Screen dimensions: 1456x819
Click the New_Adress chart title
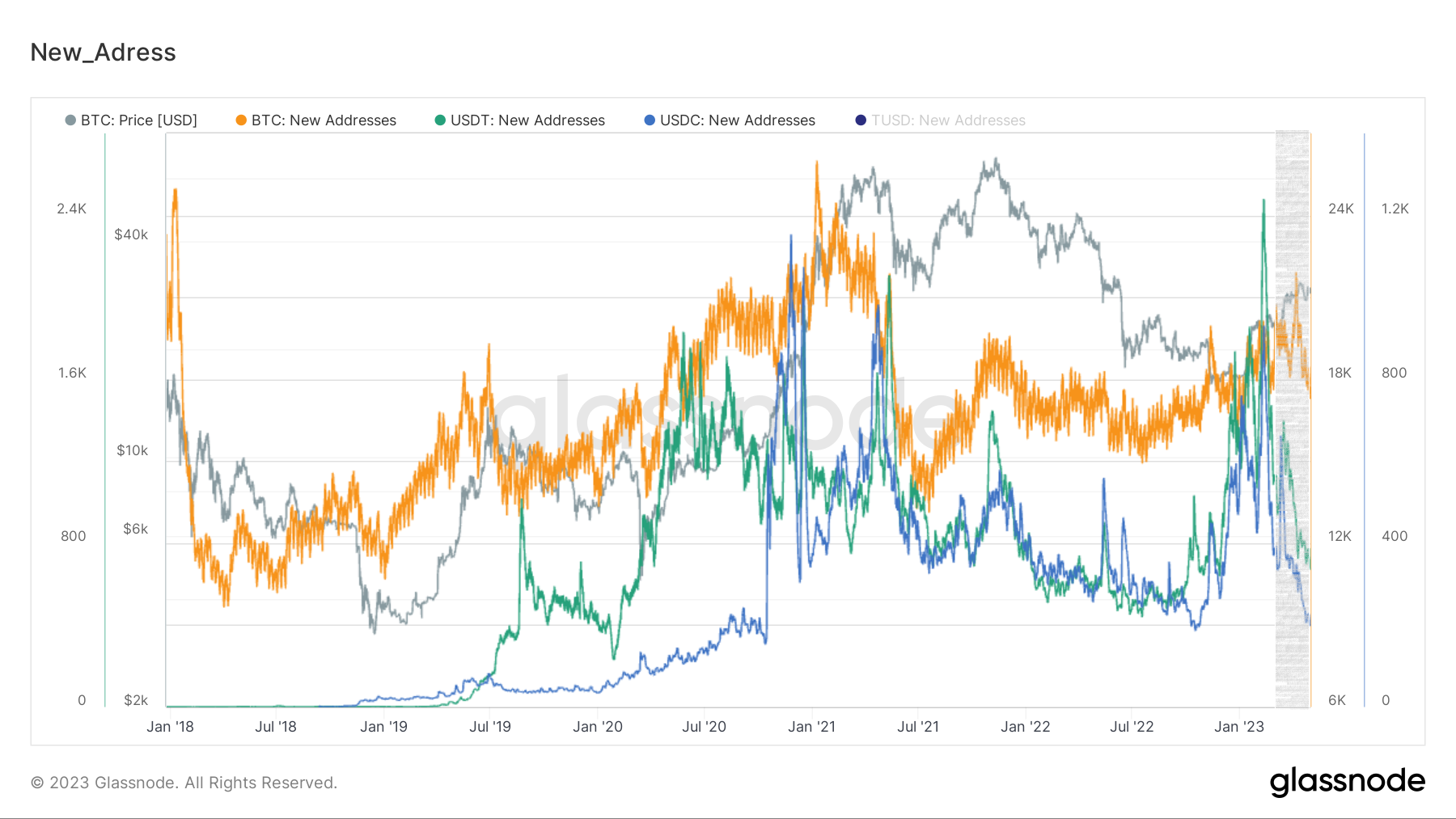tap(103, 53)
